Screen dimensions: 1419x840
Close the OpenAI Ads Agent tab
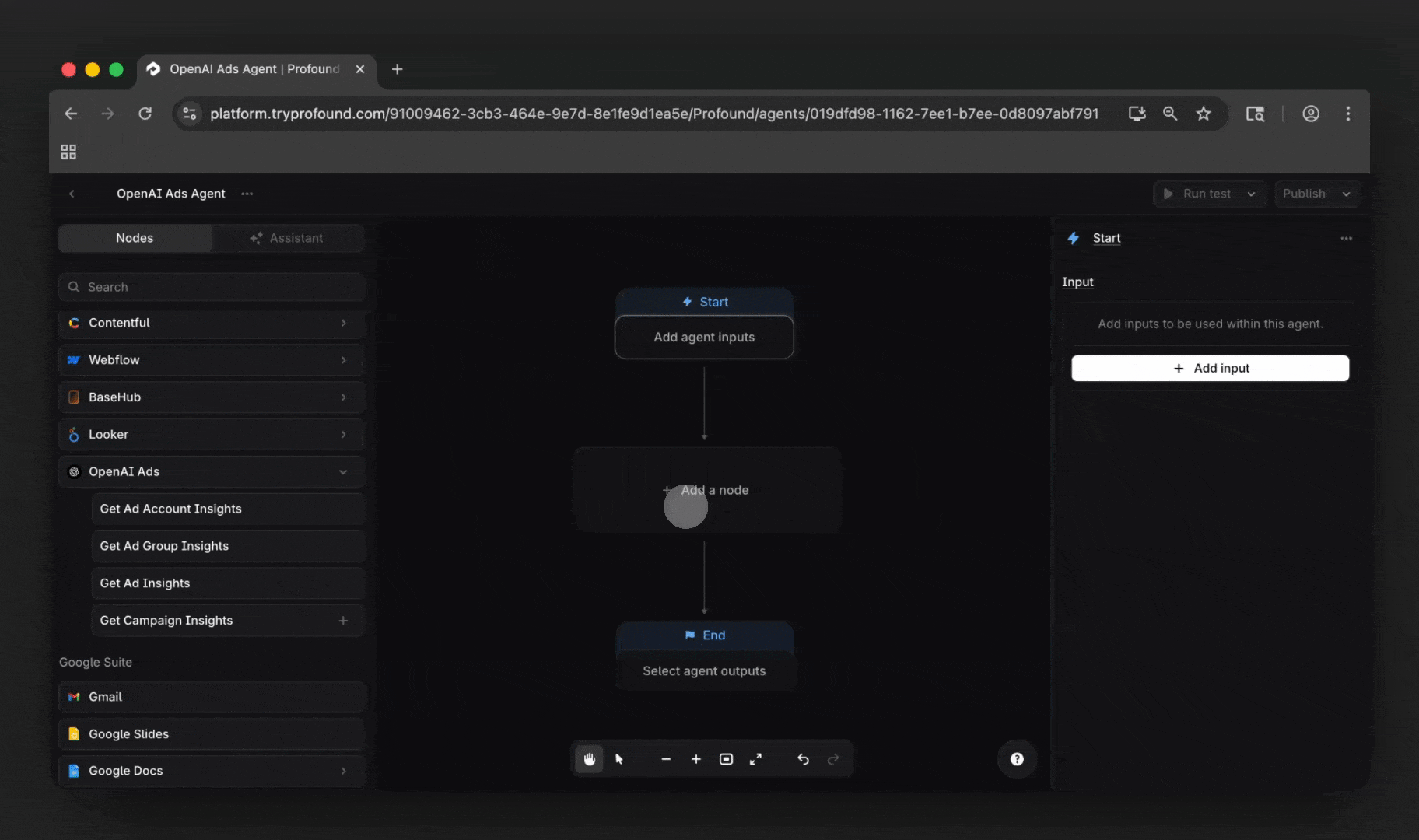(x=360, y=69)
